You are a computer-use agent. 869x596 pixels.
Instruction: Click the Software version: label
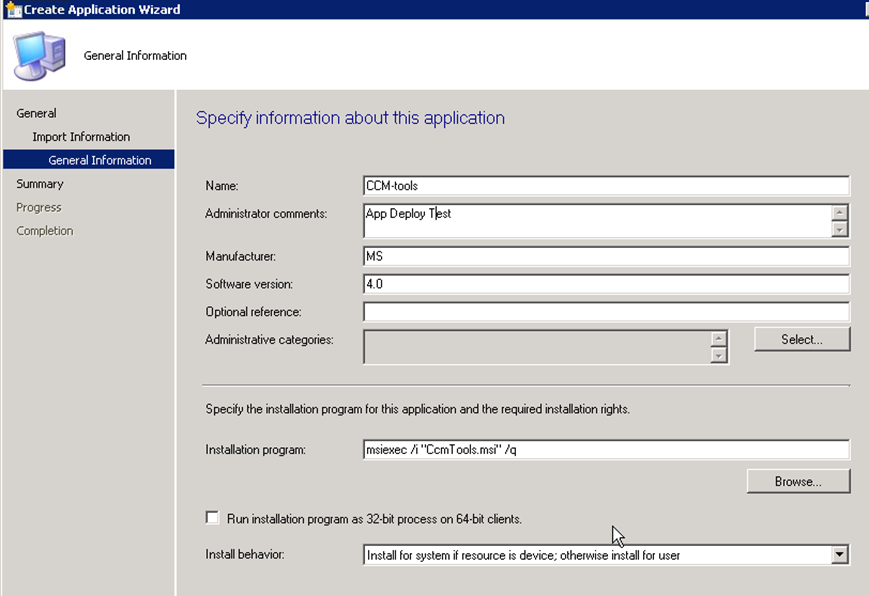click(x=249, y=284)
